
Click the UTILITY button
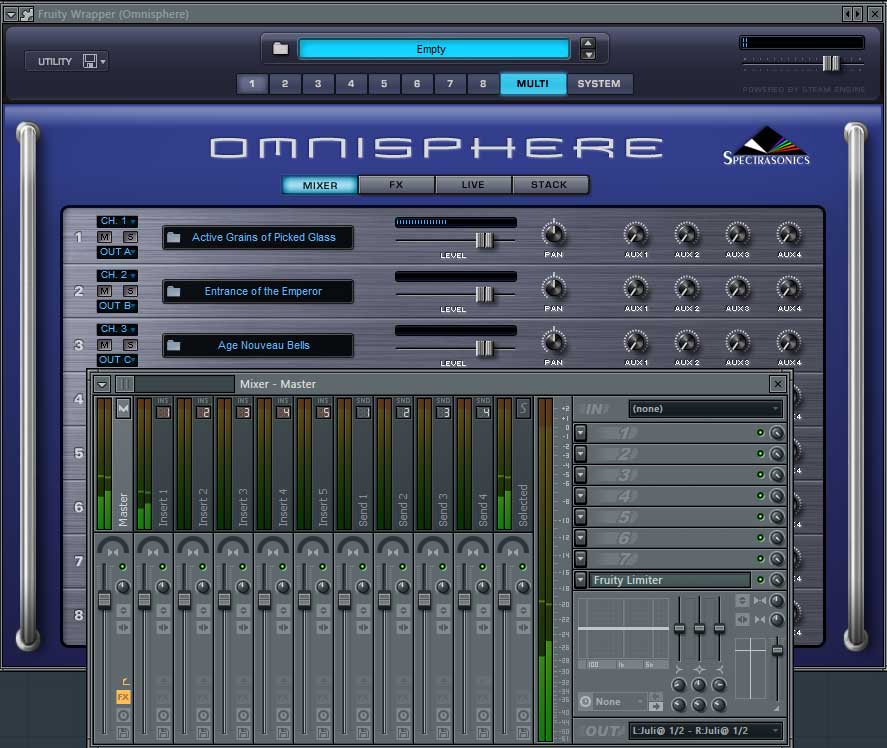pyautogui.click(x=56, y=61)
